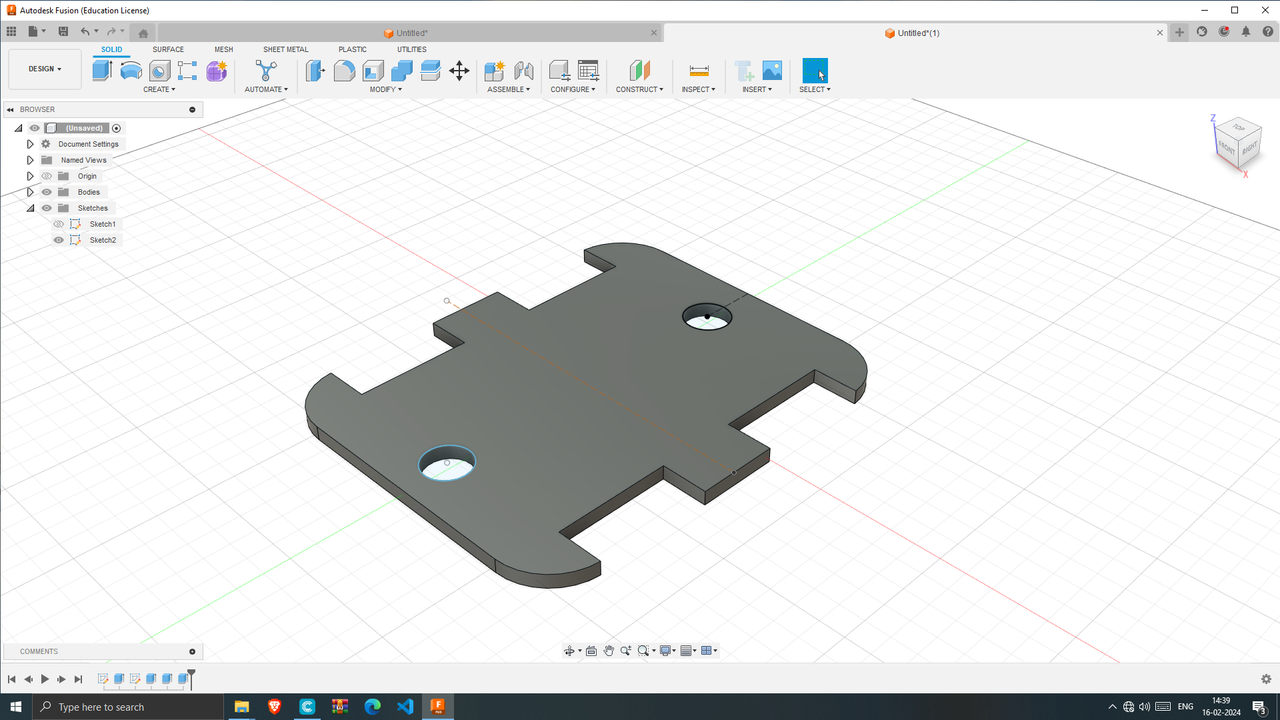
Task: Open the Assemble dropdown menu
Action: pyautogui.click(x=509, y=89)
